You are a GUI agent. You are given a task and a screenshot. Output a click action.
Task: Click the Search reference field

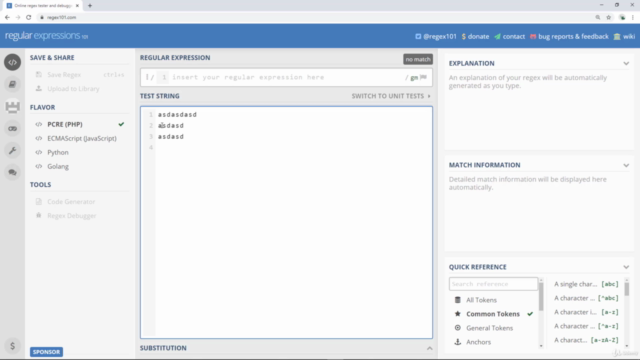pos(493,284)
